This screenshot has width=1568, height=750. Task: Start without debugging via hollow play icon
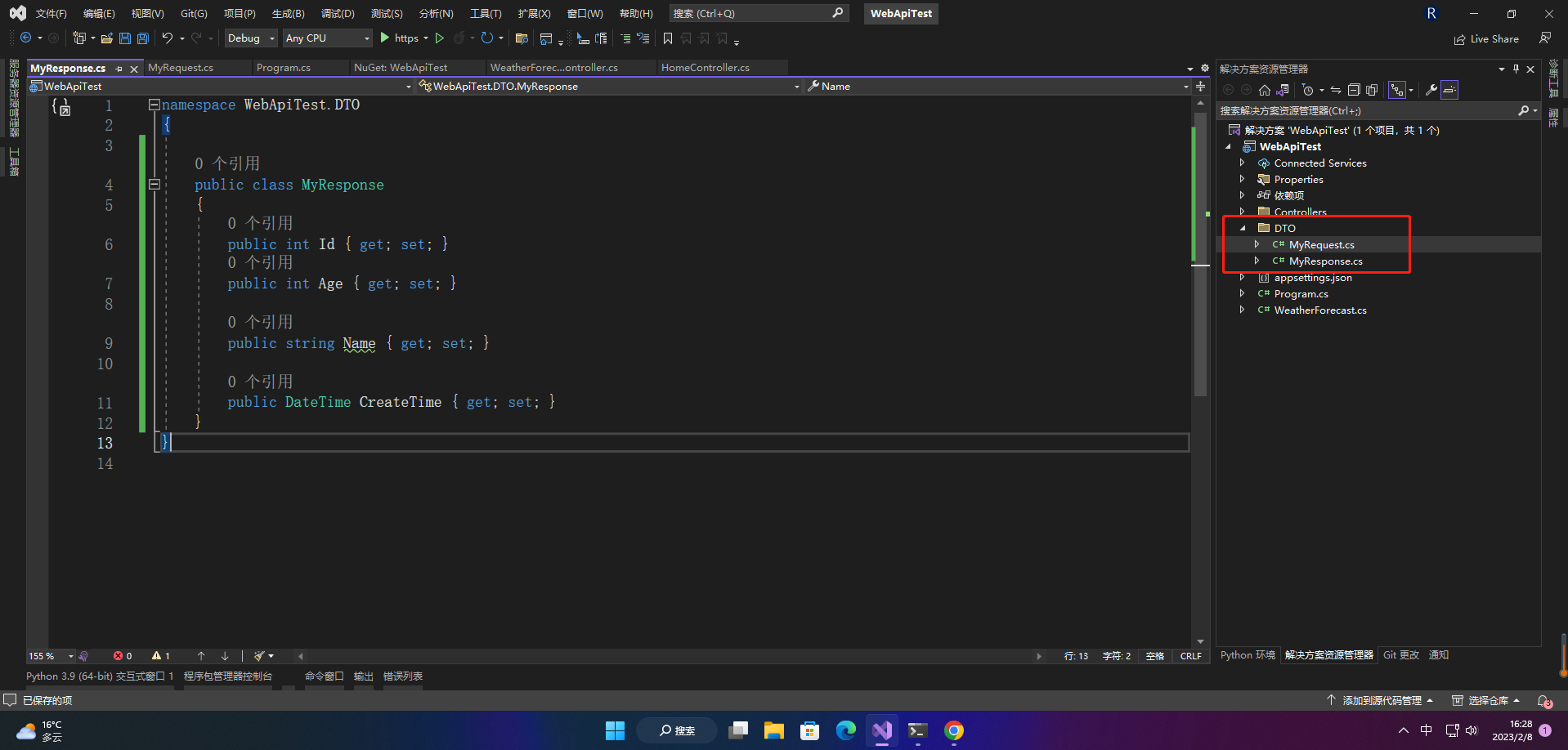(x=440, y=38)
